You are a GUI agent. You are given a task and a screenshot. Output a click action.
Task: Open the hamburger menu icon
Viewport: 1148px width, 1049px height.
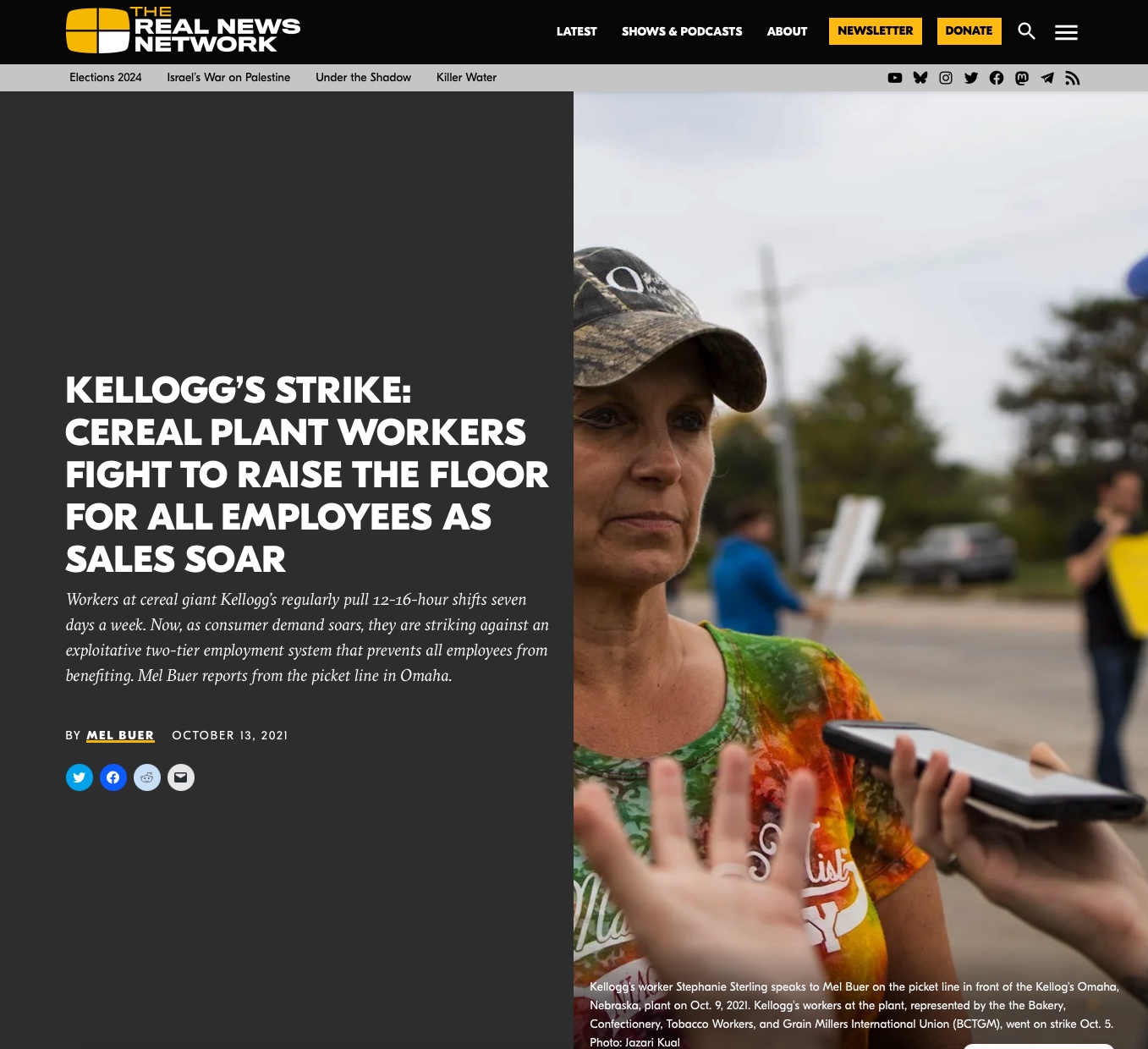point(1066,32)
